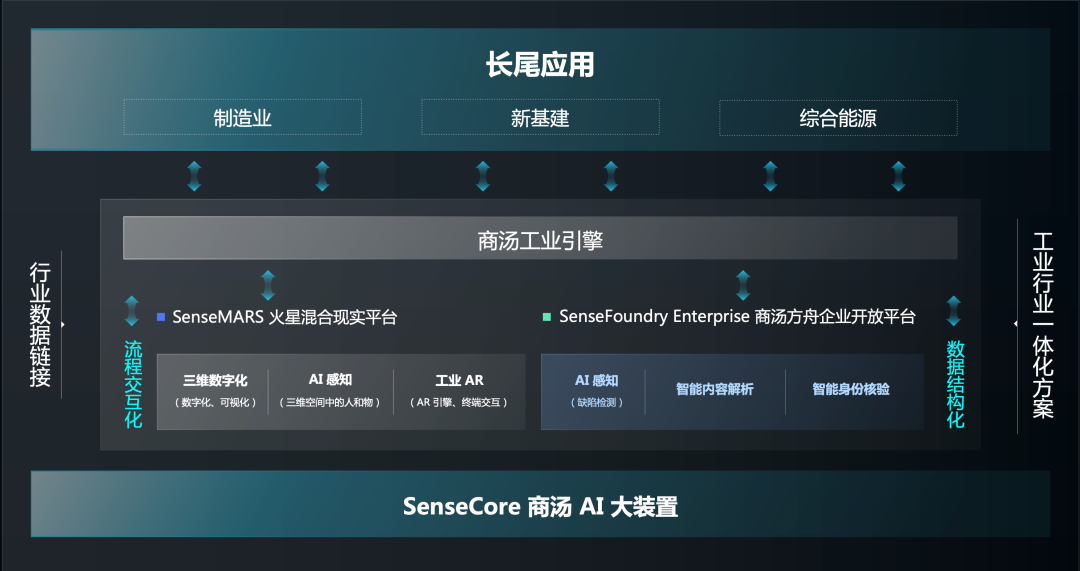Click the 长尾应用 heading
Viewport: 1080px width, 571px height.
click(540, 65)
